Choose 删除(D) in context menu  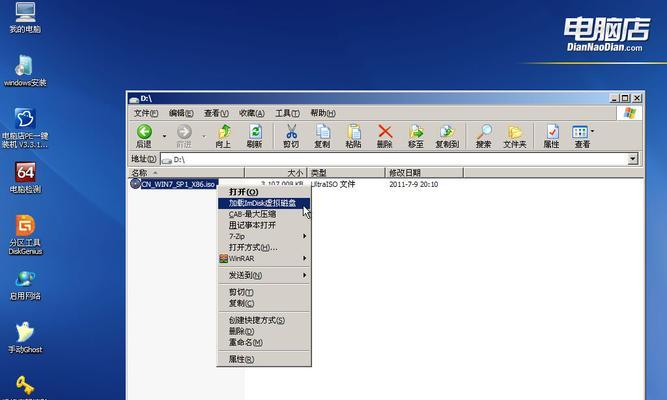click(264, 331)
